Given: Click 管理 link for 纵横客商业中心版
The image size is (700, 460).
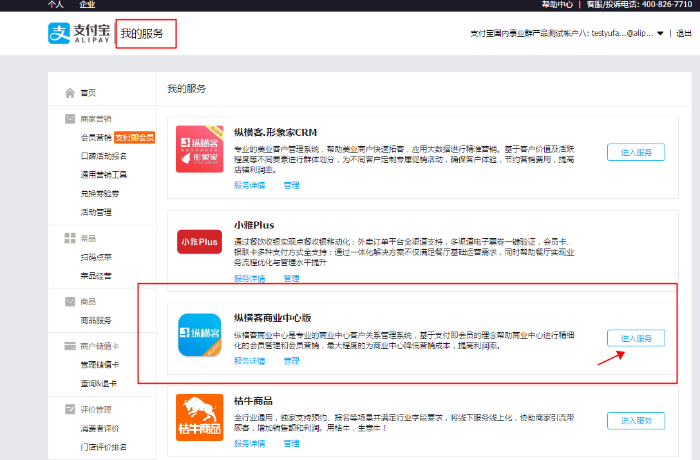Looking at the screenshot, I should tap(292, 360).
